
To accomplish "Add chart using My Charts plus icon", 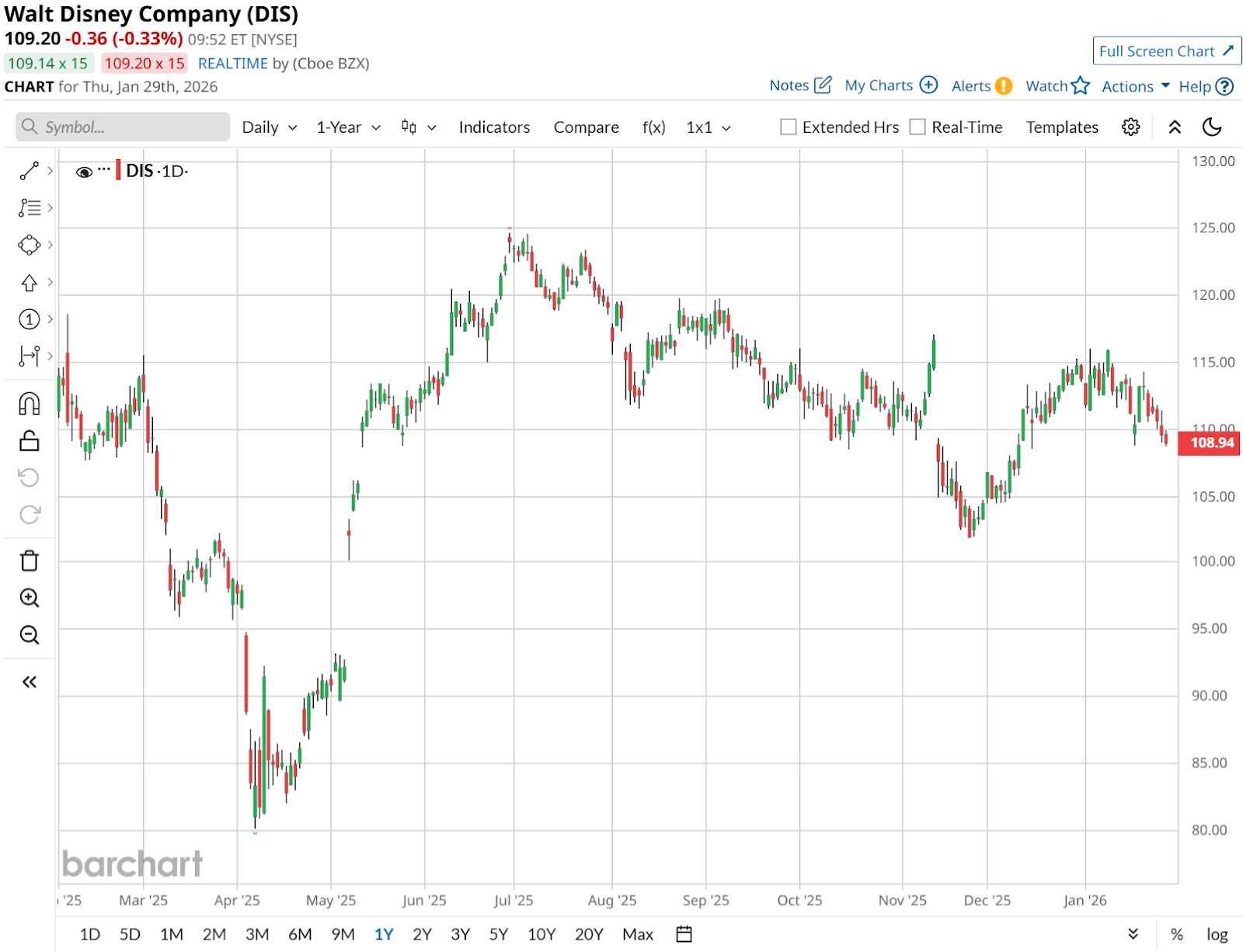I will 929,85.
